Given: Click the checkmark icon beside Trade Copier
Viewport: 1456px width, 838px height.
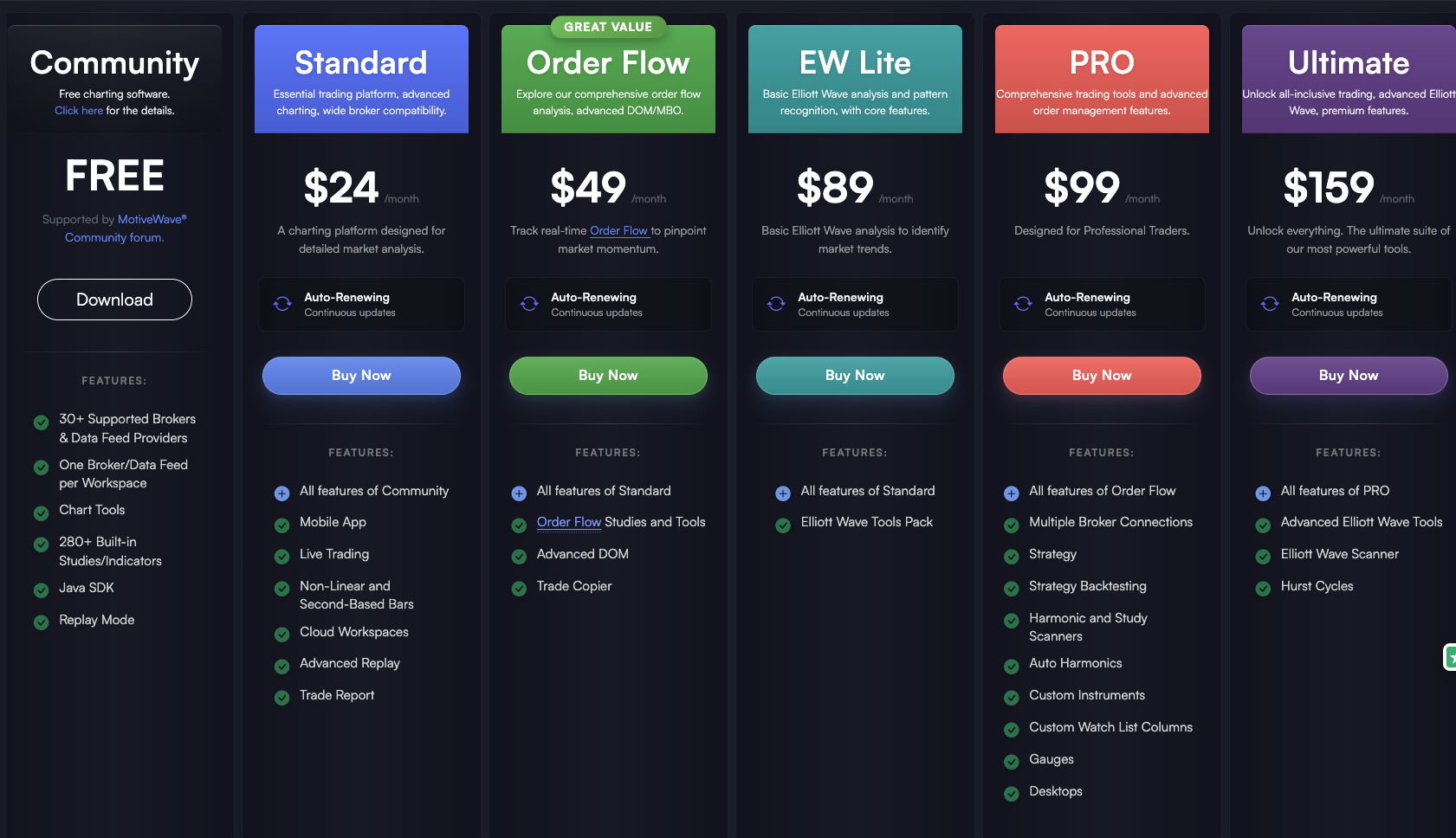Looking at the screenshot, I should pos(519,589).
